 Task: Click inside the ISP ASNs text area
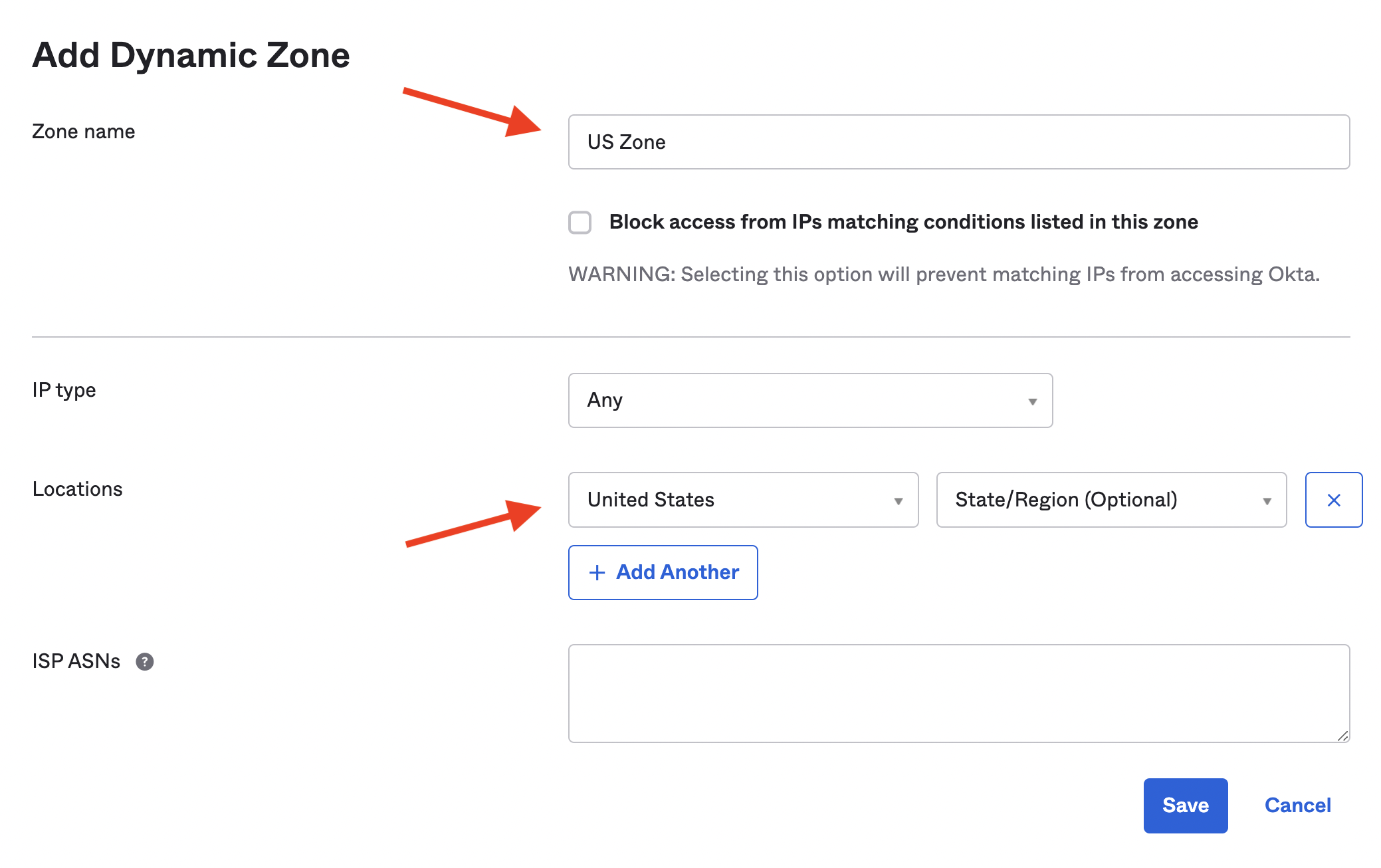tap(958, 693)
